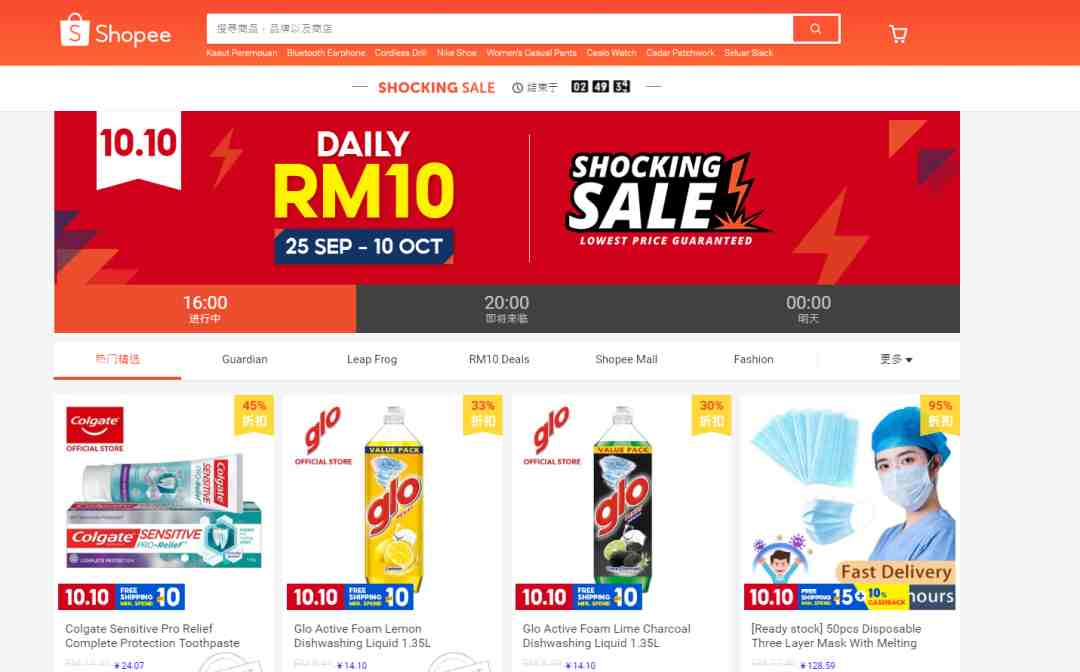
Task: Click the Colgate Official Store logo
Action: [x=95, y=430]
